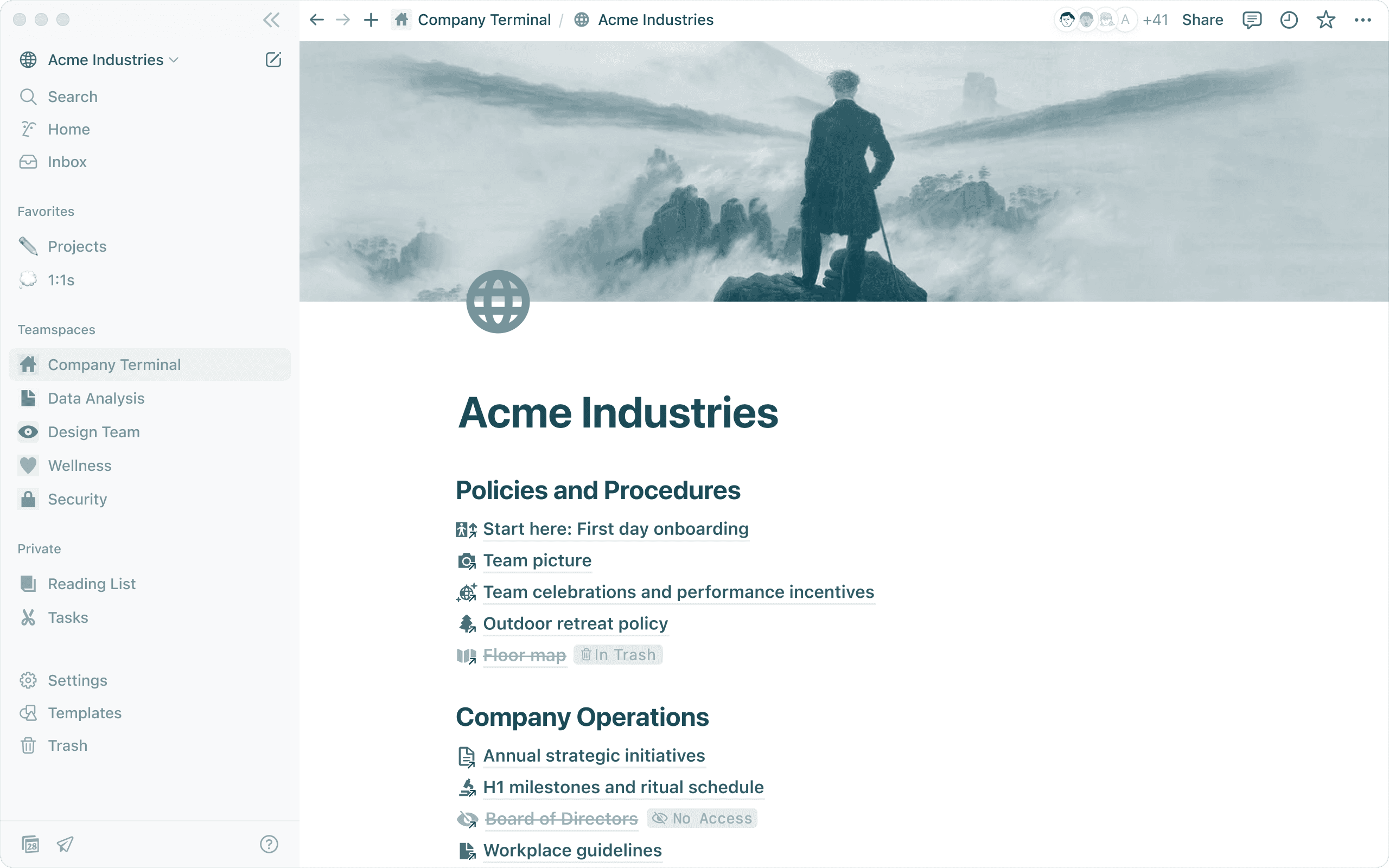Open a new tab with the plus icon
Image resolution: width=1389 pixels, height=868 pixels.
(x=371, y=20)
